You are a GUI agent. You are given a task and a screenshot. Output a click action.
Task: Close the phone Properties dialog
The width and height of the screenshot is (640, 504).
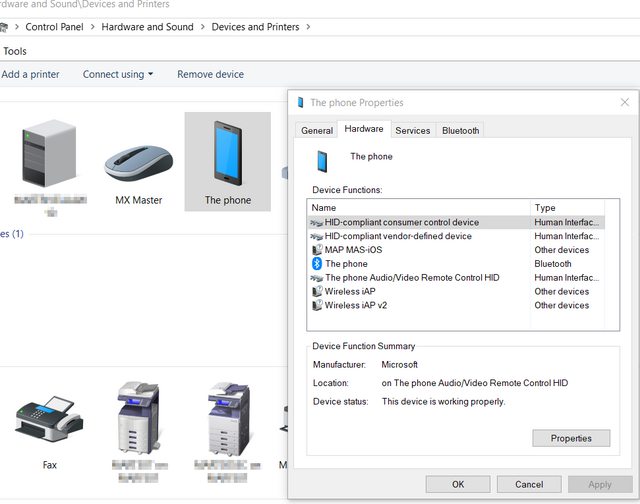point(624,102)
